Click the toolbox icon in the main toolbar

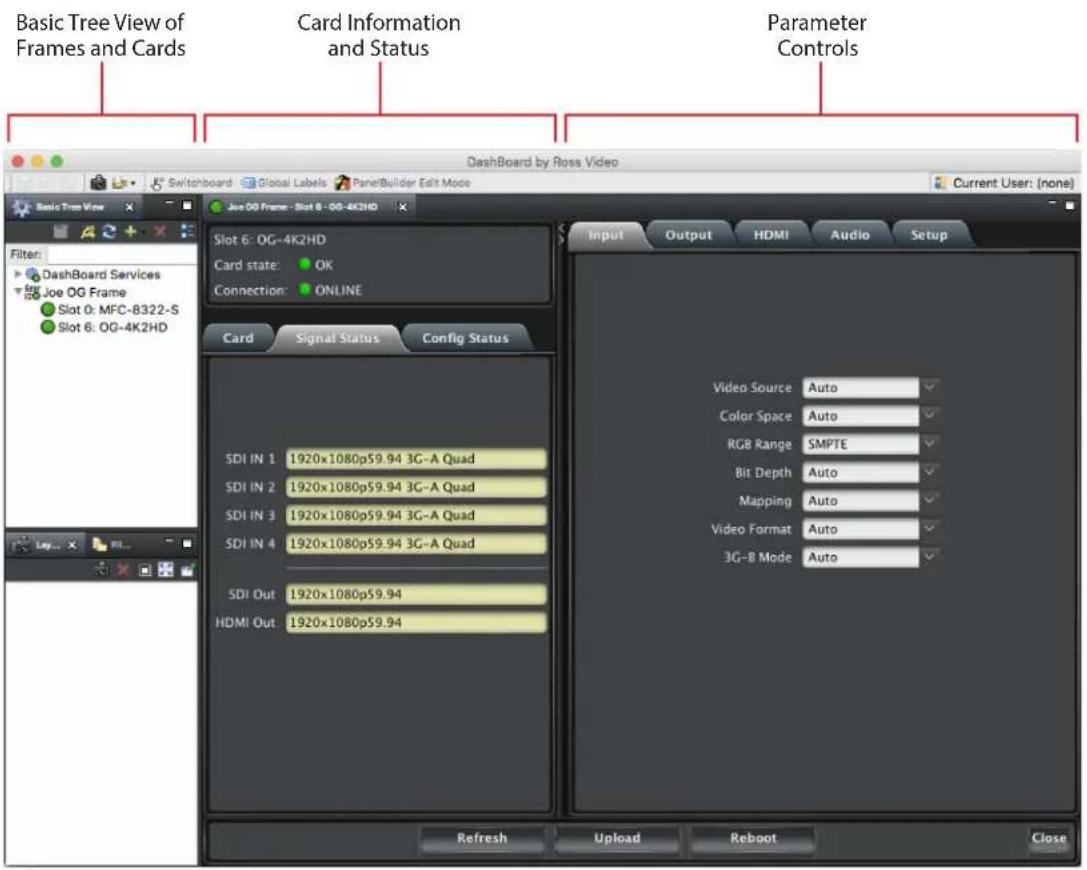pyautogui.click(x=98, y=183)
